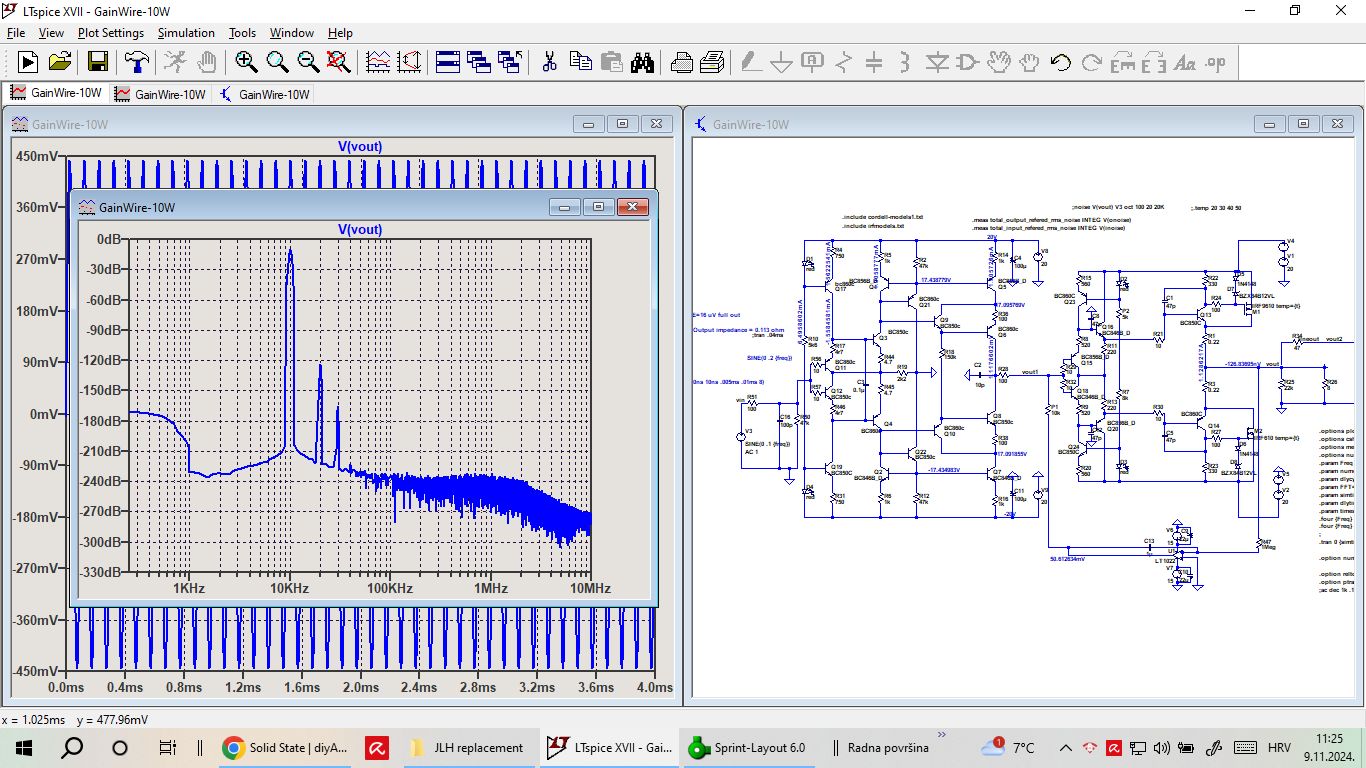Select the Draw Wire pencil tool
1366x768 pixels.
pos(750,62)
